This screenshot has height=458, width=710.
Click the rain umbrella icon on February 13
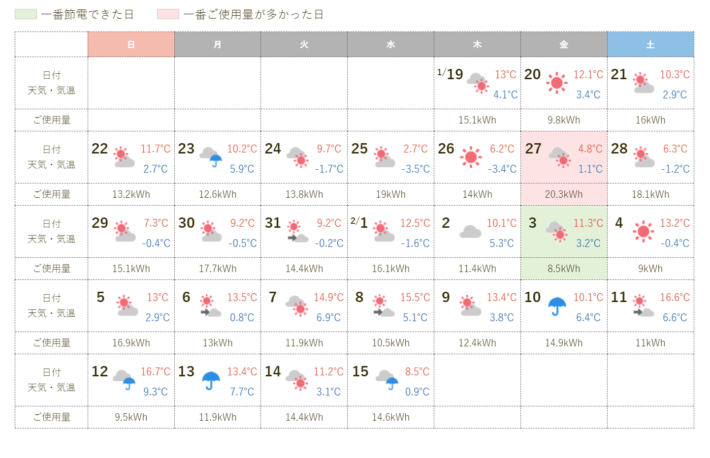coord(211,380)
